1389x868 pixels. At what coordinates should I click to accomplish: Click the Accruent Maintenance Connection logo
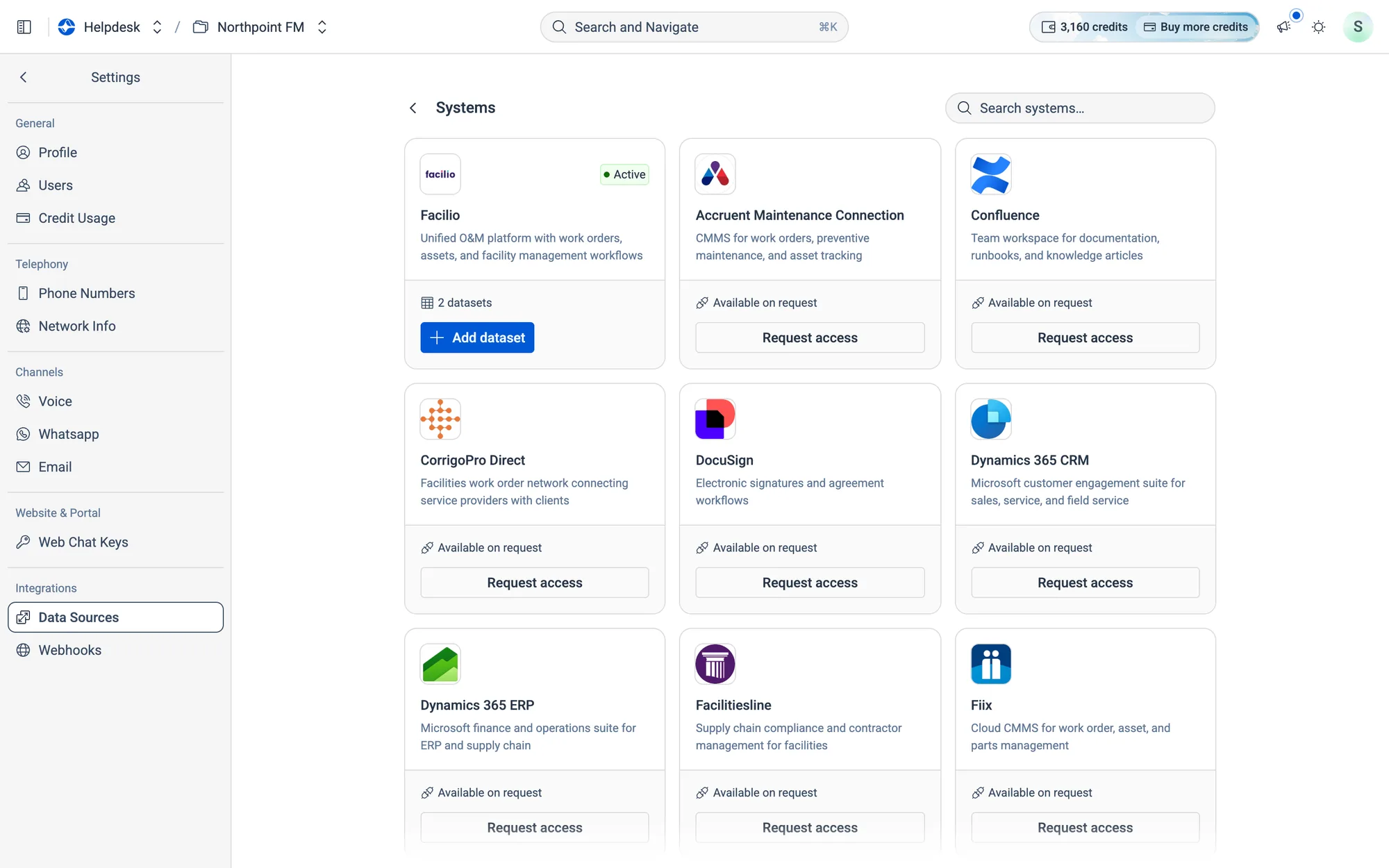point(715,174)
